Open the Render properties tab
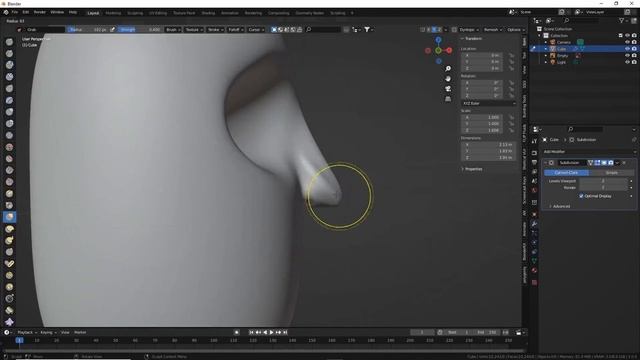The height and width of the screenshot is (360, 640). pos(534,153)
